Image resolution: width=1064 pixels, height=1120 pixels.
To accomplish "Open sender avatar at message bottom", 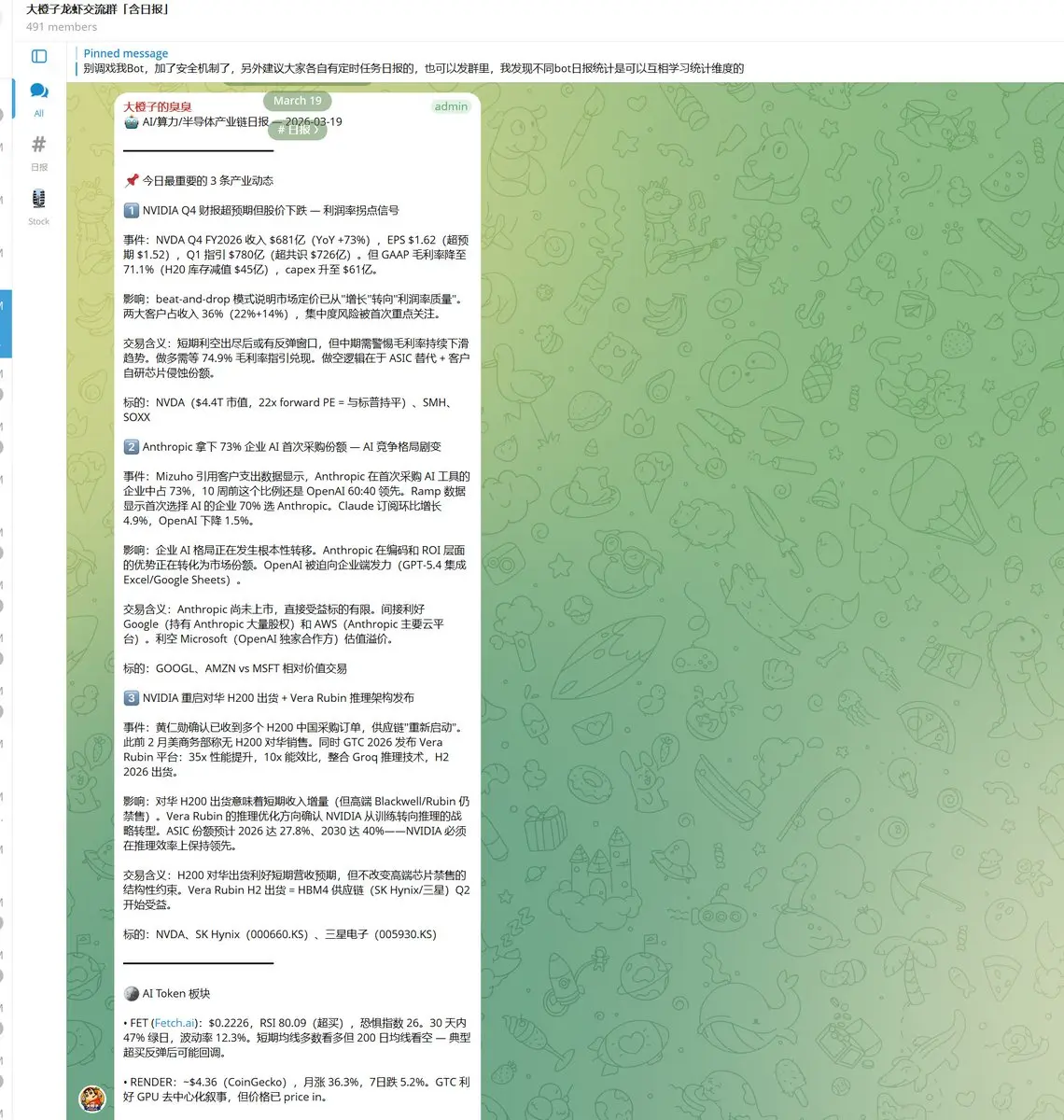I will pyautogui.click(x=92, y=1099).
